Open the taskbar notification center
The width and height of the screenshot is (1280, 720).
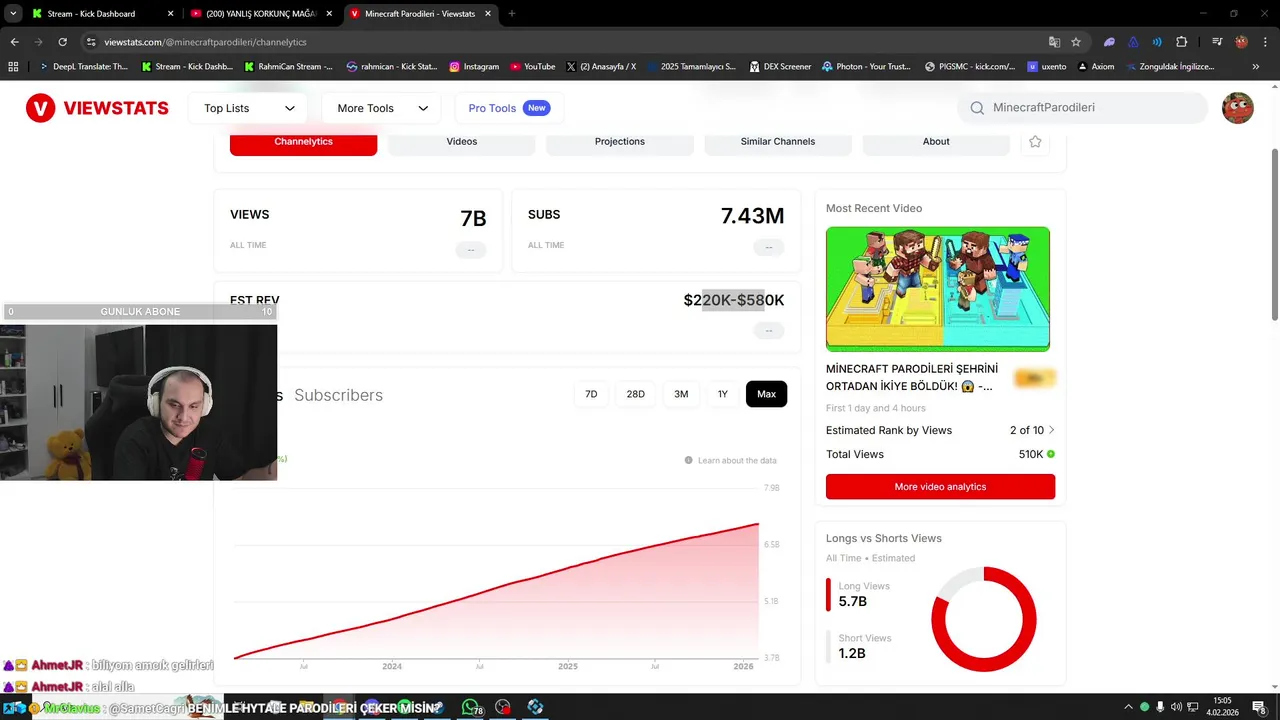click(1259, 707)
